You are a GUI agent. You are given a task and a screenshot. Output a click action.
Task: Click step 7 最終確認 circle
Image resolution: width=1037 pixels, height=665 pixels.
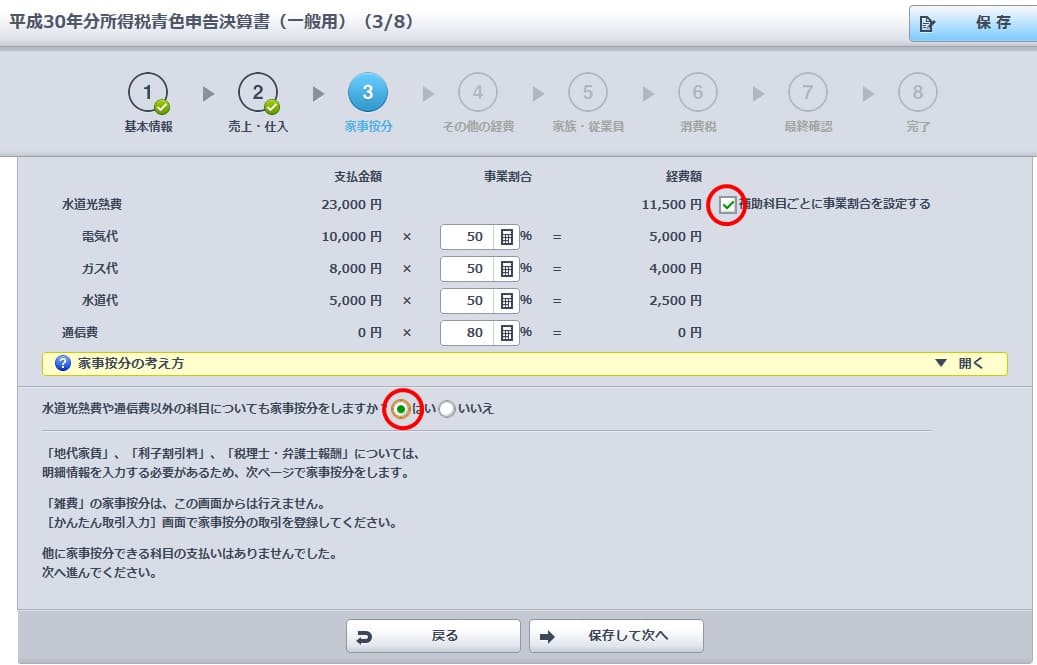808,93
